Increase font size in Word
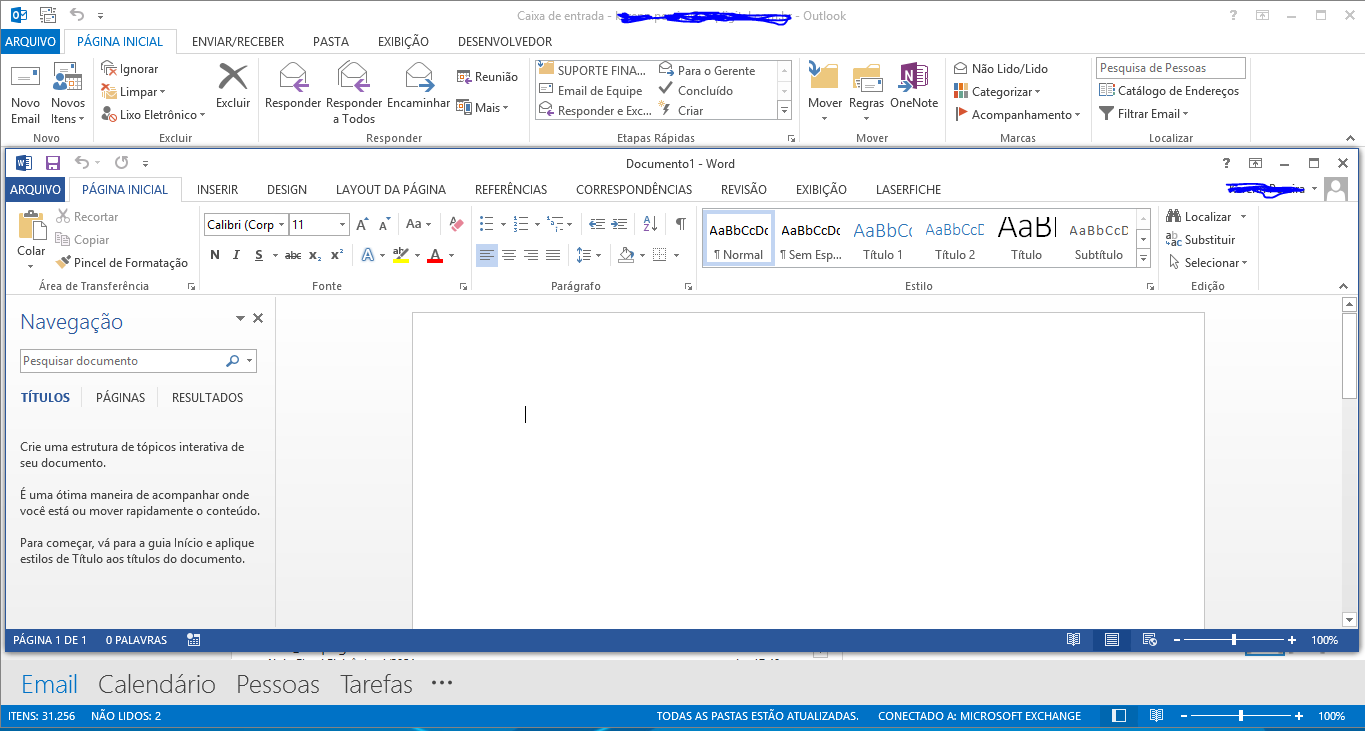The image size is (1365, 731). (x=362, y=224)
